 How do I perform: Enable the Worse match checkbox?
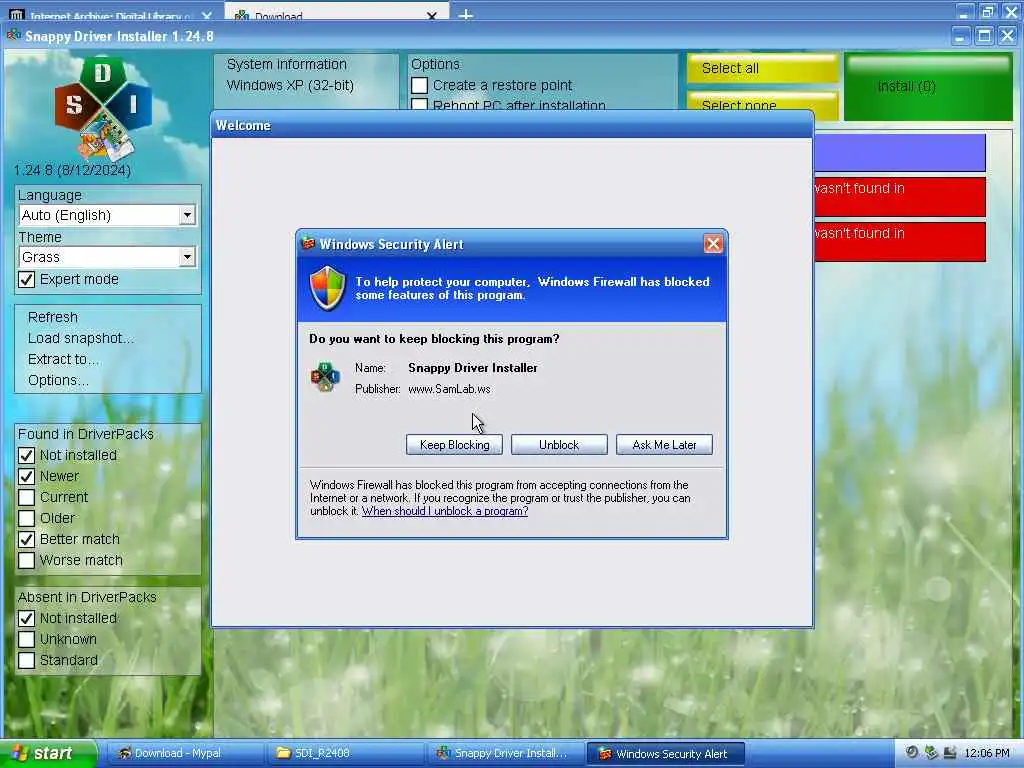coord(27,560)
